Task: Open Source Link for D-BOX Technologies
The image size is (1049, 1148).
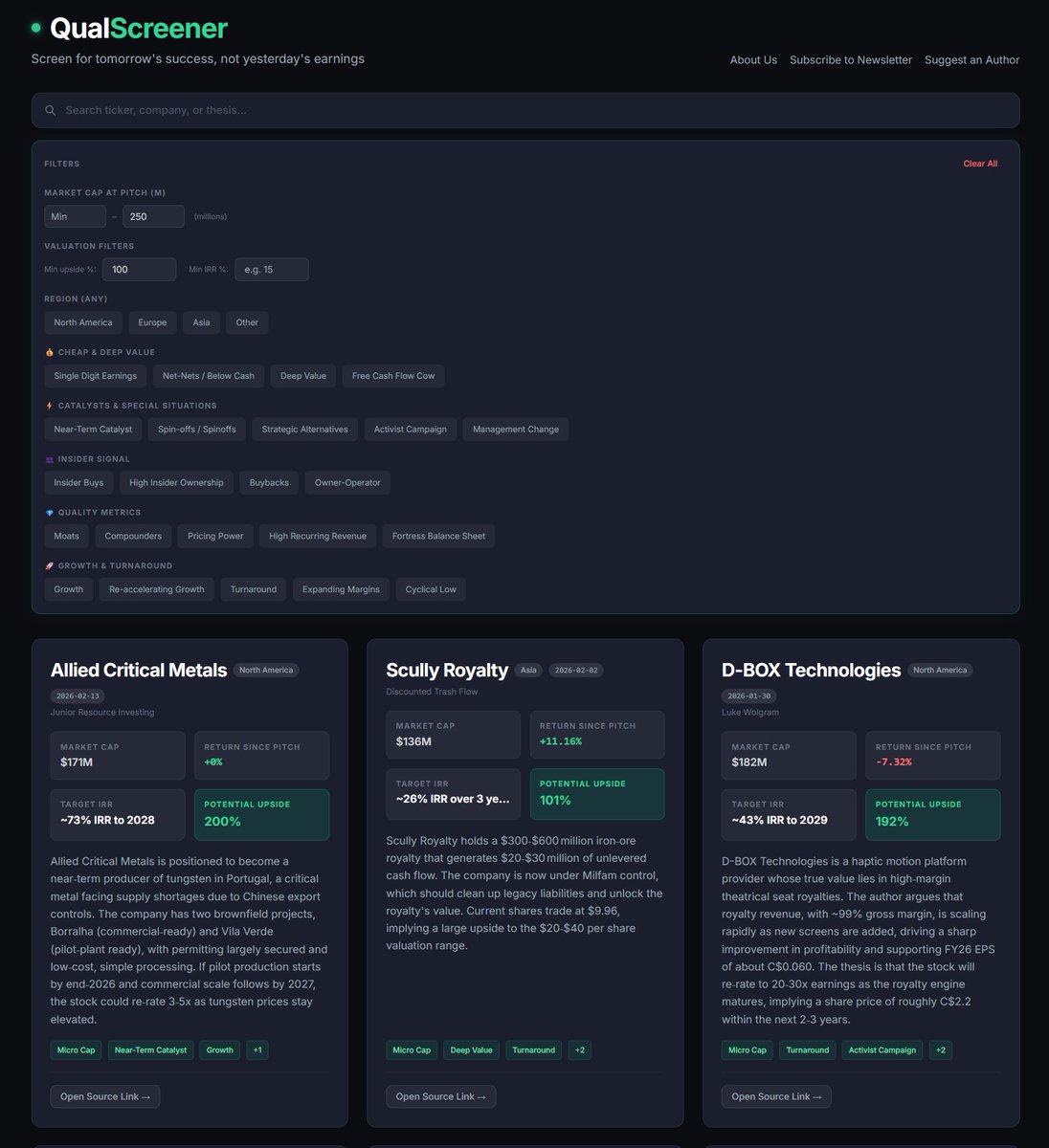Action: [x=776, y=1096]
